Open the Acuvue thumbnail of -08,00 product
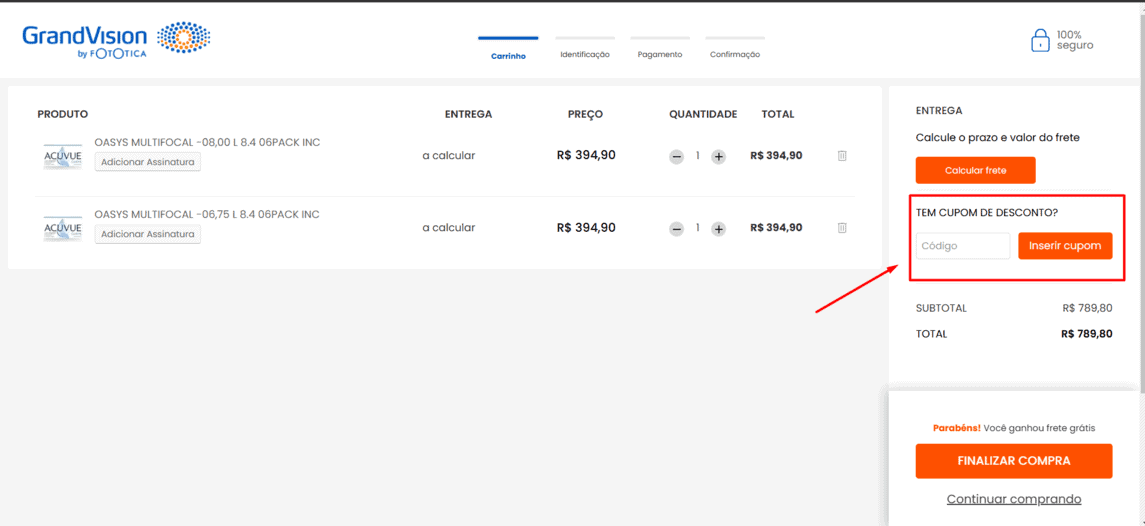Viewport: 1145px width, 526px height. pos(63,157)
